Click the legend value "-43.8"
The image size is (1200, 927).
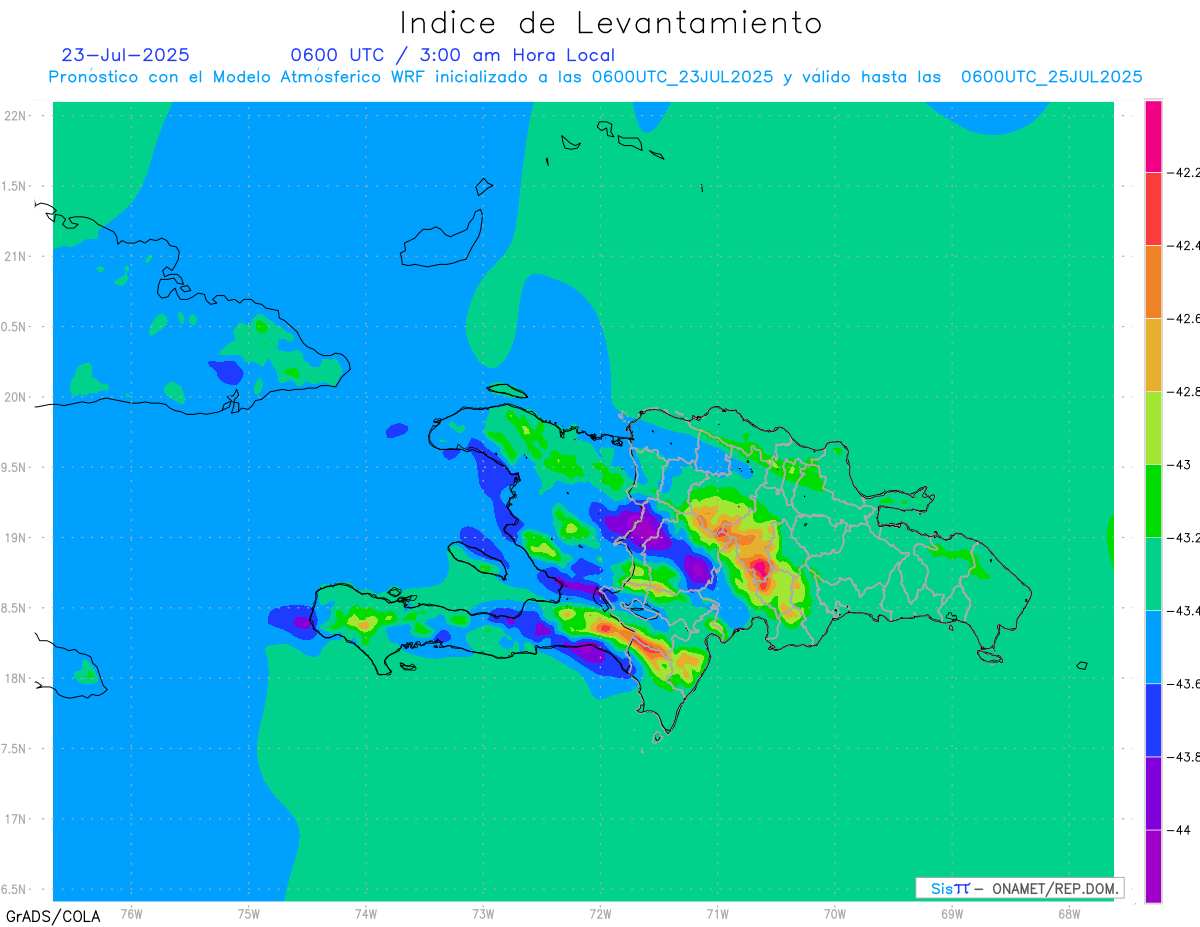(1186, 756)
